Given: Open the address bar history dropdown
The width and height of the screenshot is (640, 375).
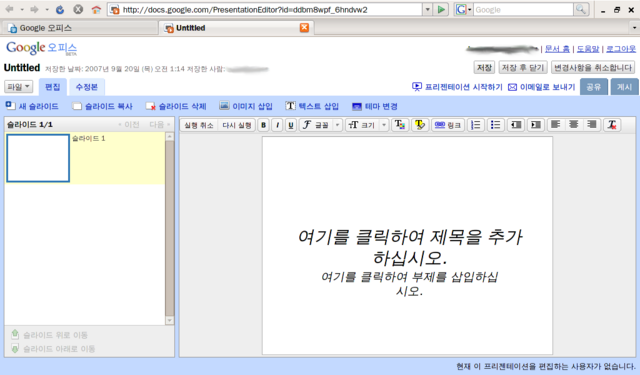Looking at the screenshot, I should point(427,9).
